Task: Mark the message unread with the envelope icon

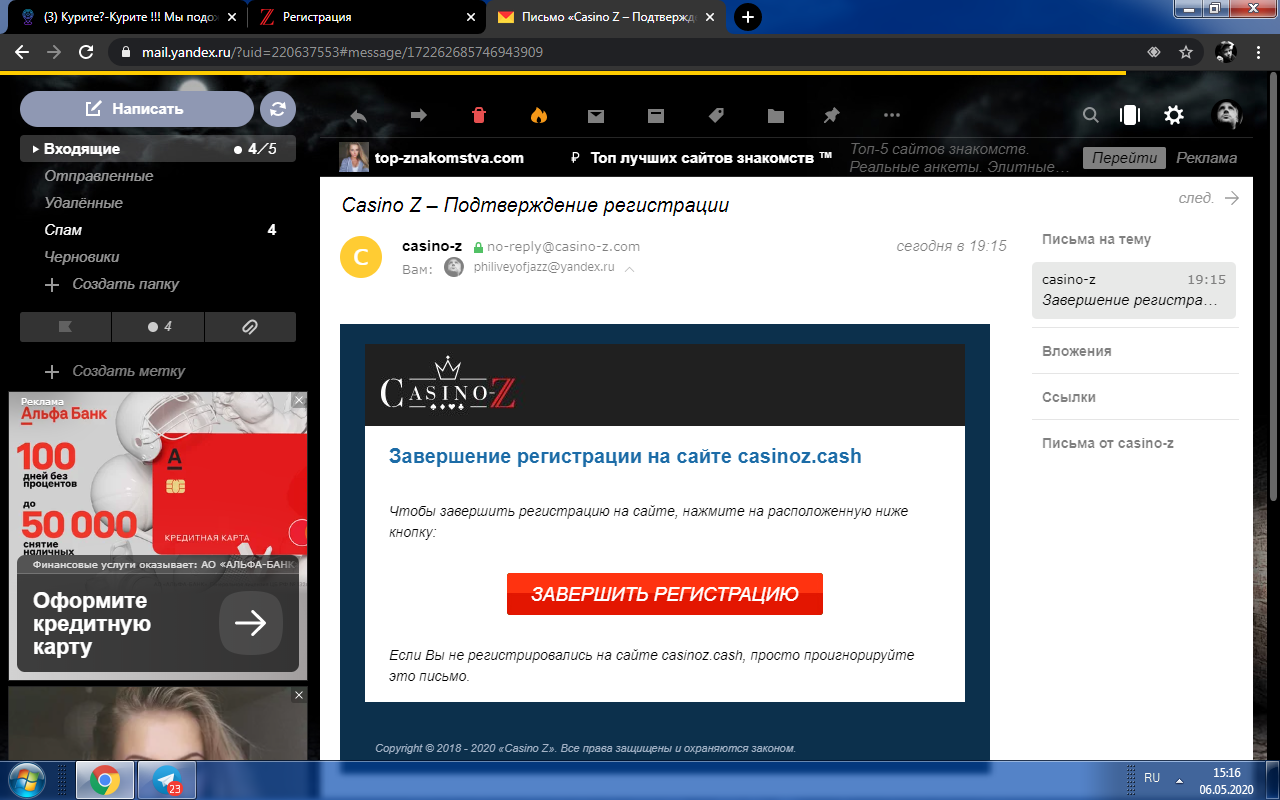Action: [596, 116]
